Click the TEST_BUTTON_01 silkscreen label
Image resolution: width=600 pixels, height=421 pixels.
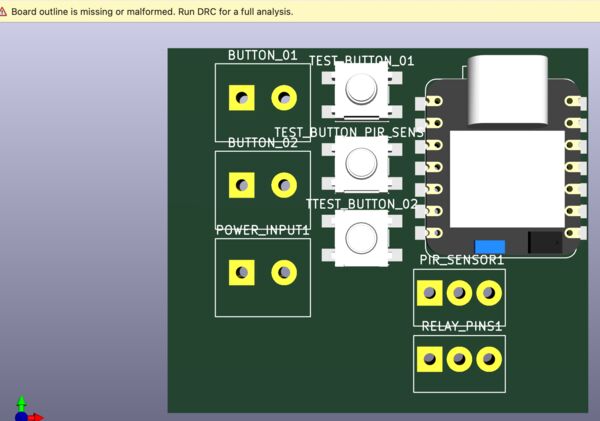pos(361,60)
